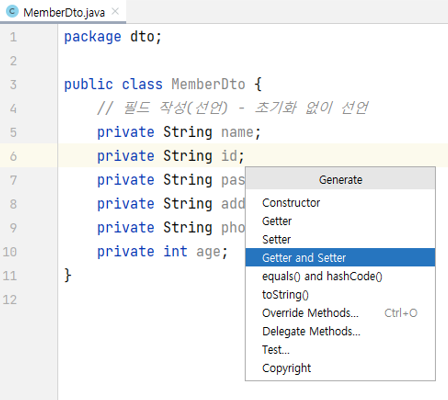Click the MemberDto class name
Viewport: 448px width, 400px height.
click(208, 84)
